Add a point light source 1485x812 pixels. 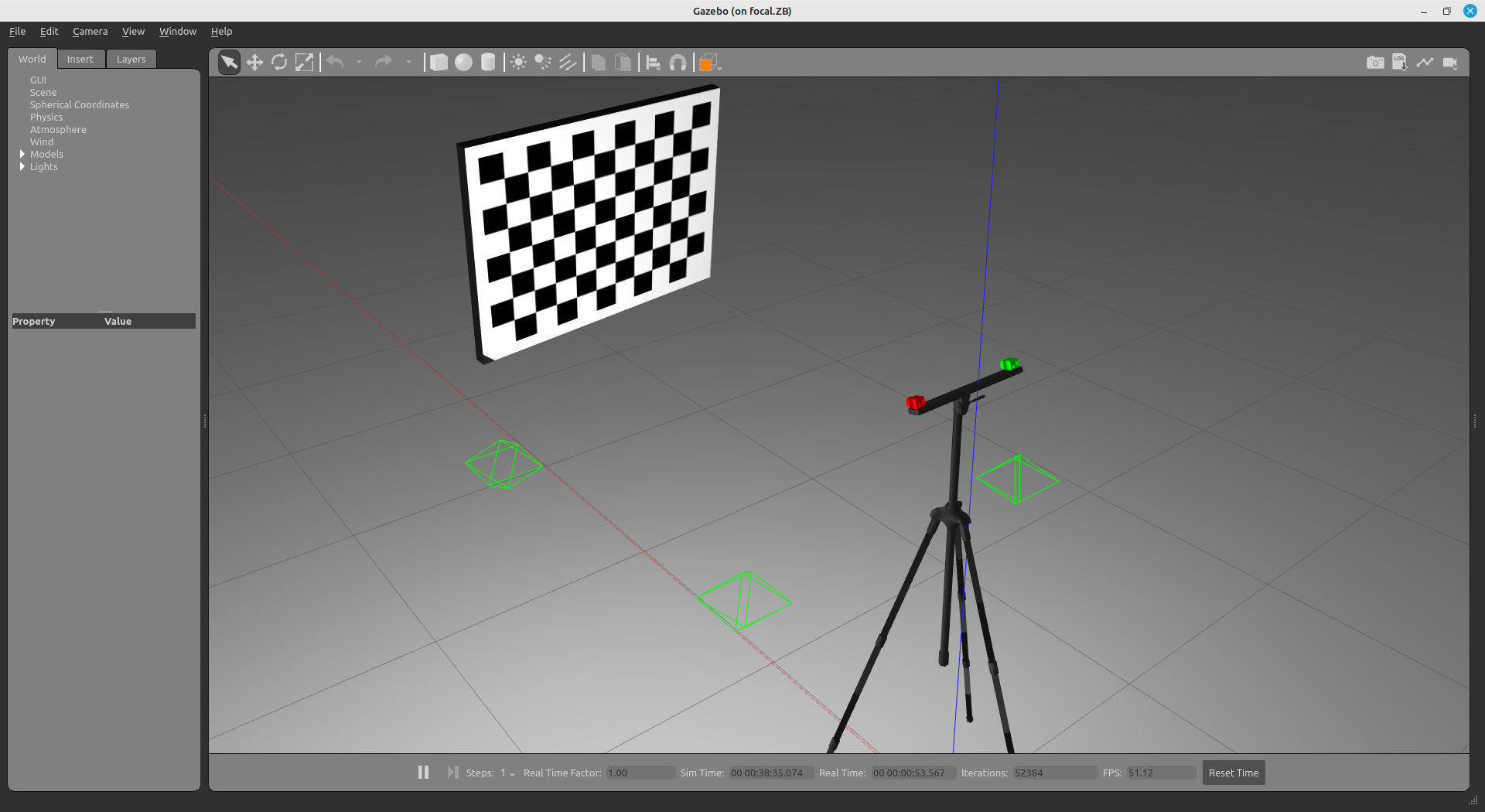coord(518,63)
